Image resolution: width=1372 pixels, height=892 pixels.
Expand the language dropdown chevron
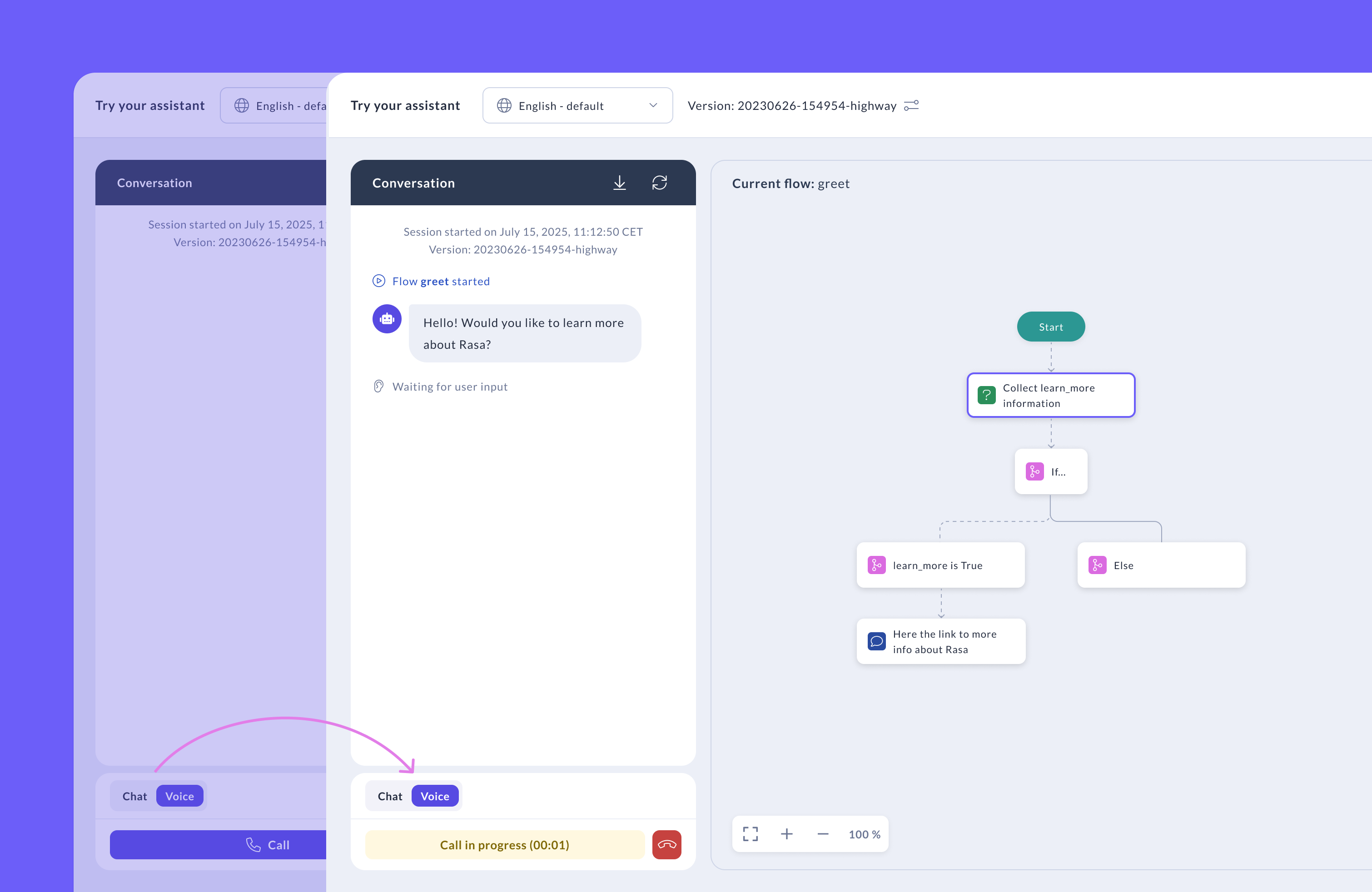coord(653,105)
